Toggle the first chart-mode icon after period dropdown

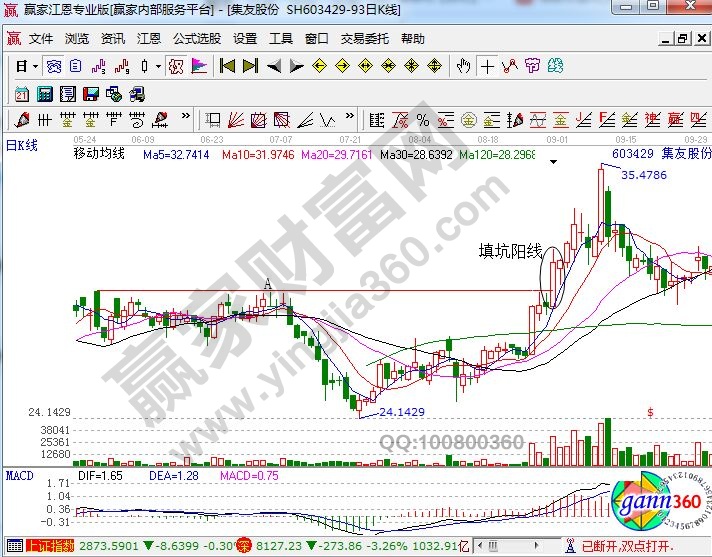[x=54, y=66]
